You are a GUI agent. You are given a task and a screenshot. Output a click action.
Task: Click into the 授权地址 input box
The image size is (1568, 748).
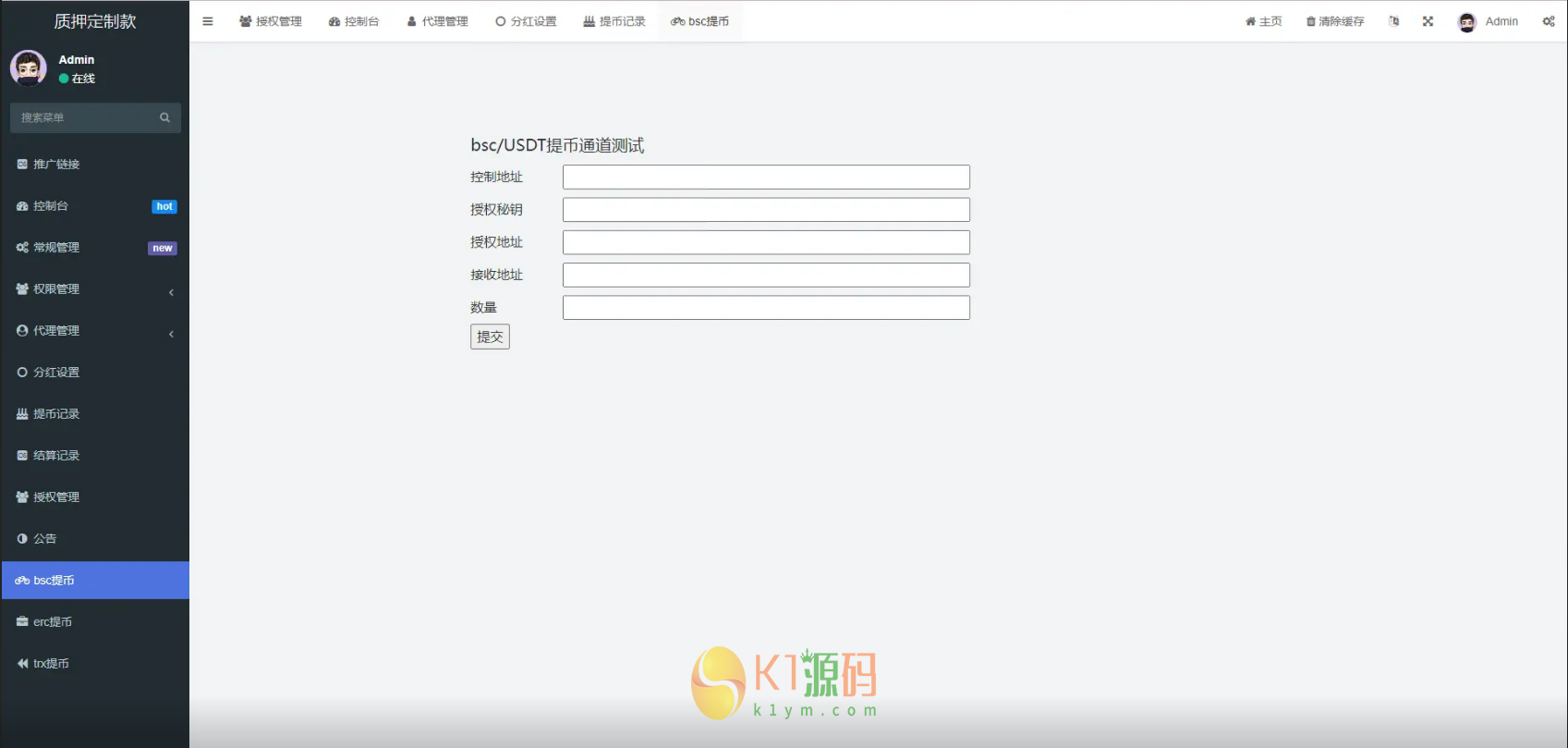pos(766,242)
